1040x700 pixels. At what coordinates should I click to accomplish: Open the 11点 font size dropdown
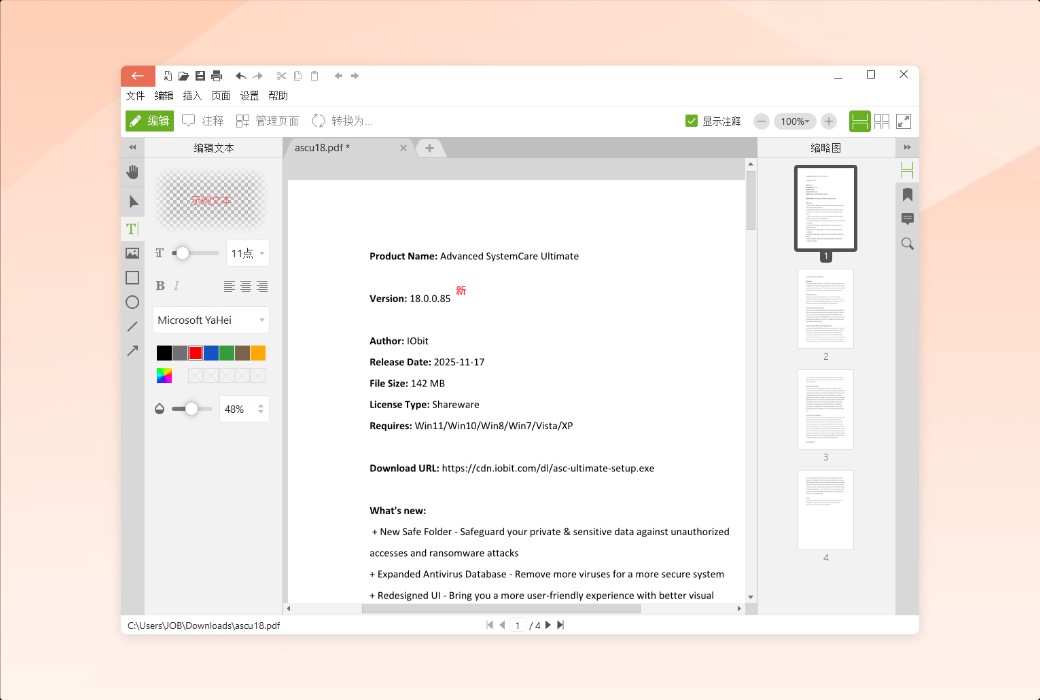[247, 253]
